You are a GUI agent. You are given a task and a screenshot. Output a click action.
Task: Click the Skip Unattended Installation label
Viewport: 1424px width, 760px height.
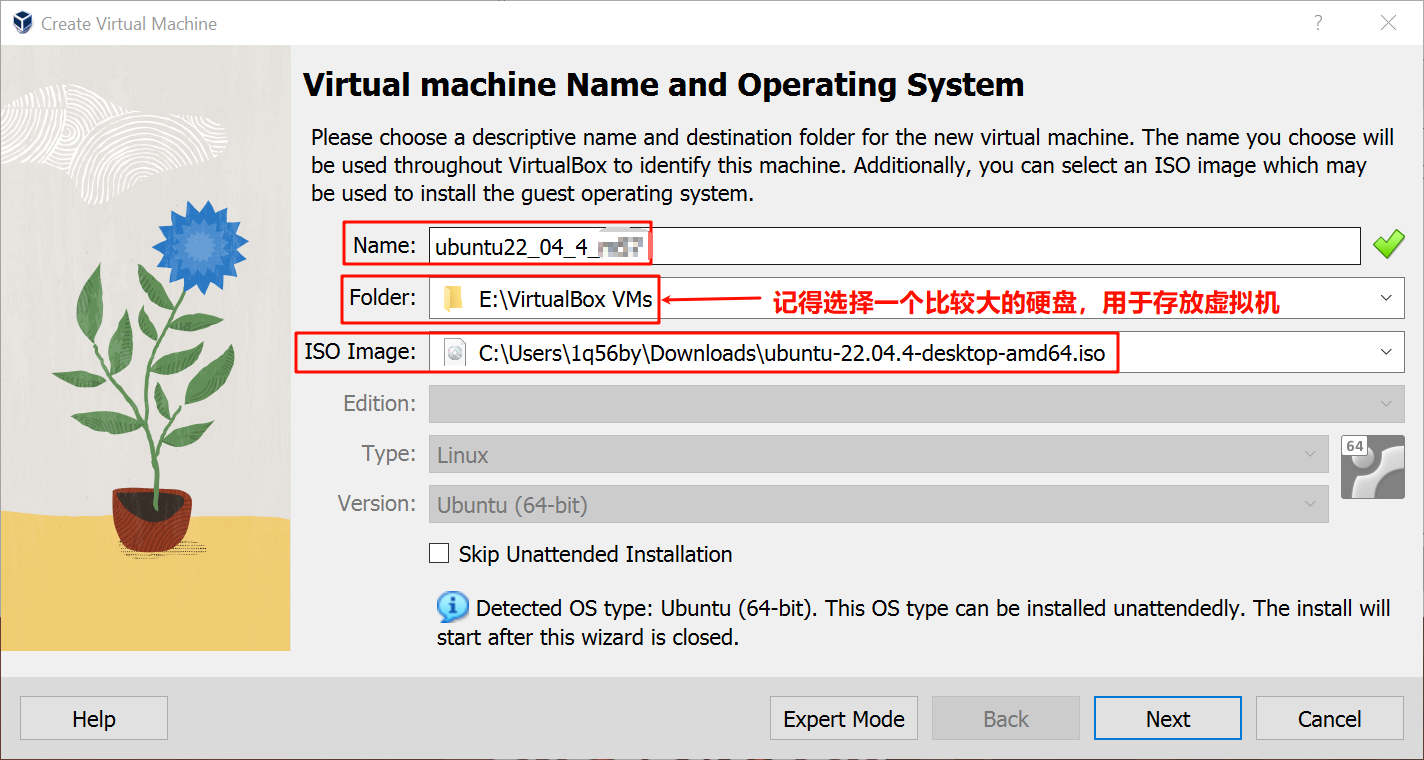[595, 554]
